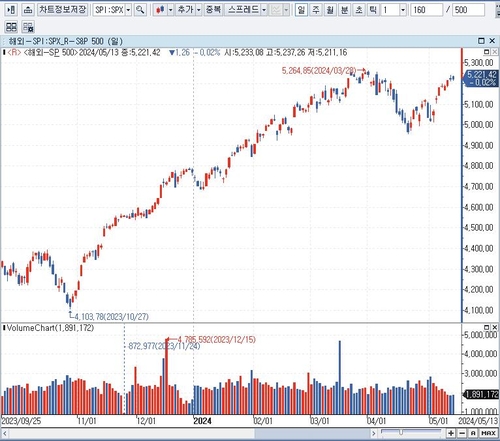This screenshot has width=500, height=441.
Task: Click the 추가 add button
Action: tap(185, 10)
